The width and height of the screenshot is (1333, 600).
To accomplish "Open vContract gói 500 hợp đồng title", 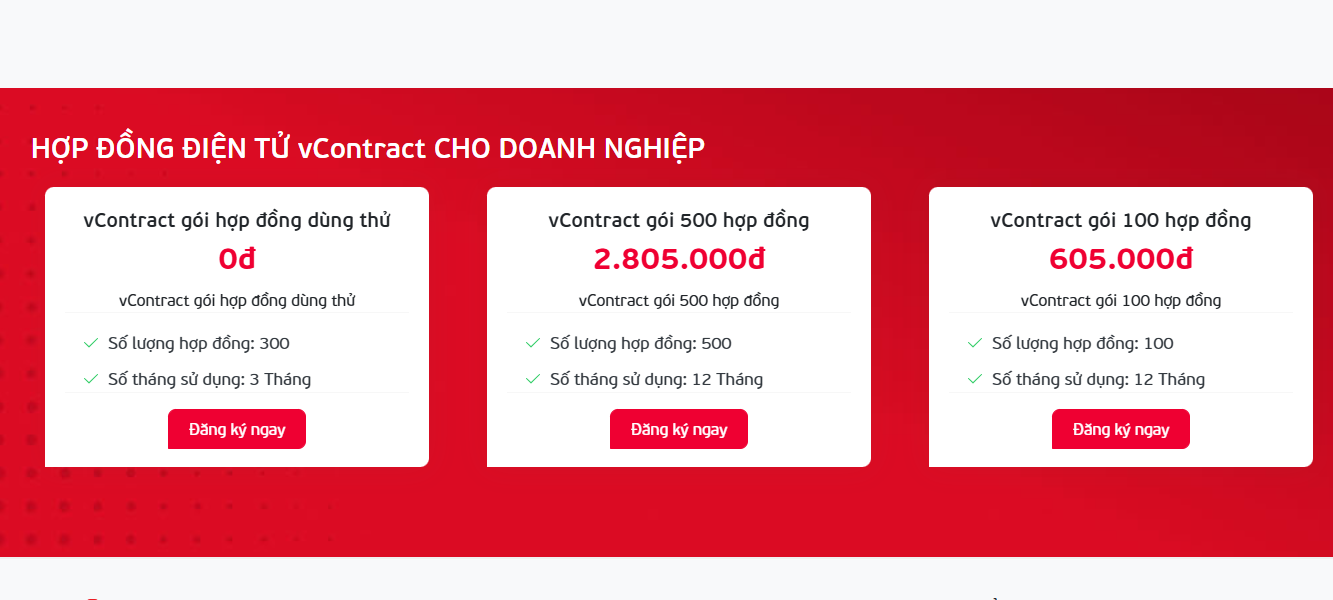I will pos(679,220).
